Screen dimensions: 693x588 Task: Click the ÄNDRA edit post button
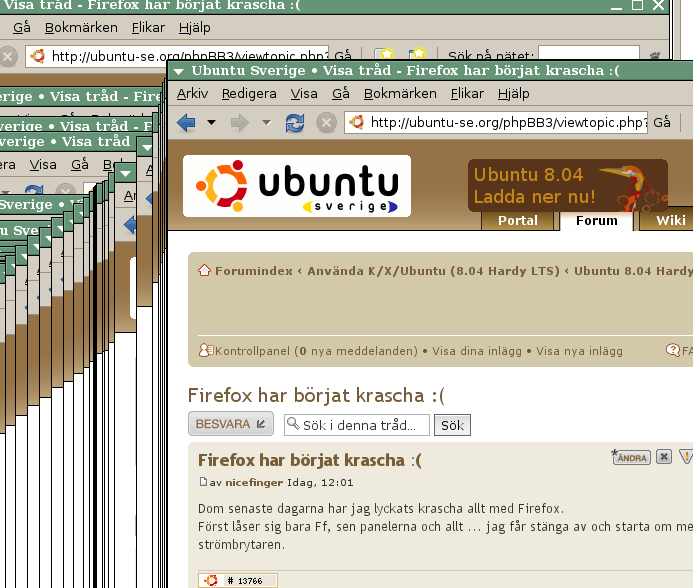coord(631,457)
